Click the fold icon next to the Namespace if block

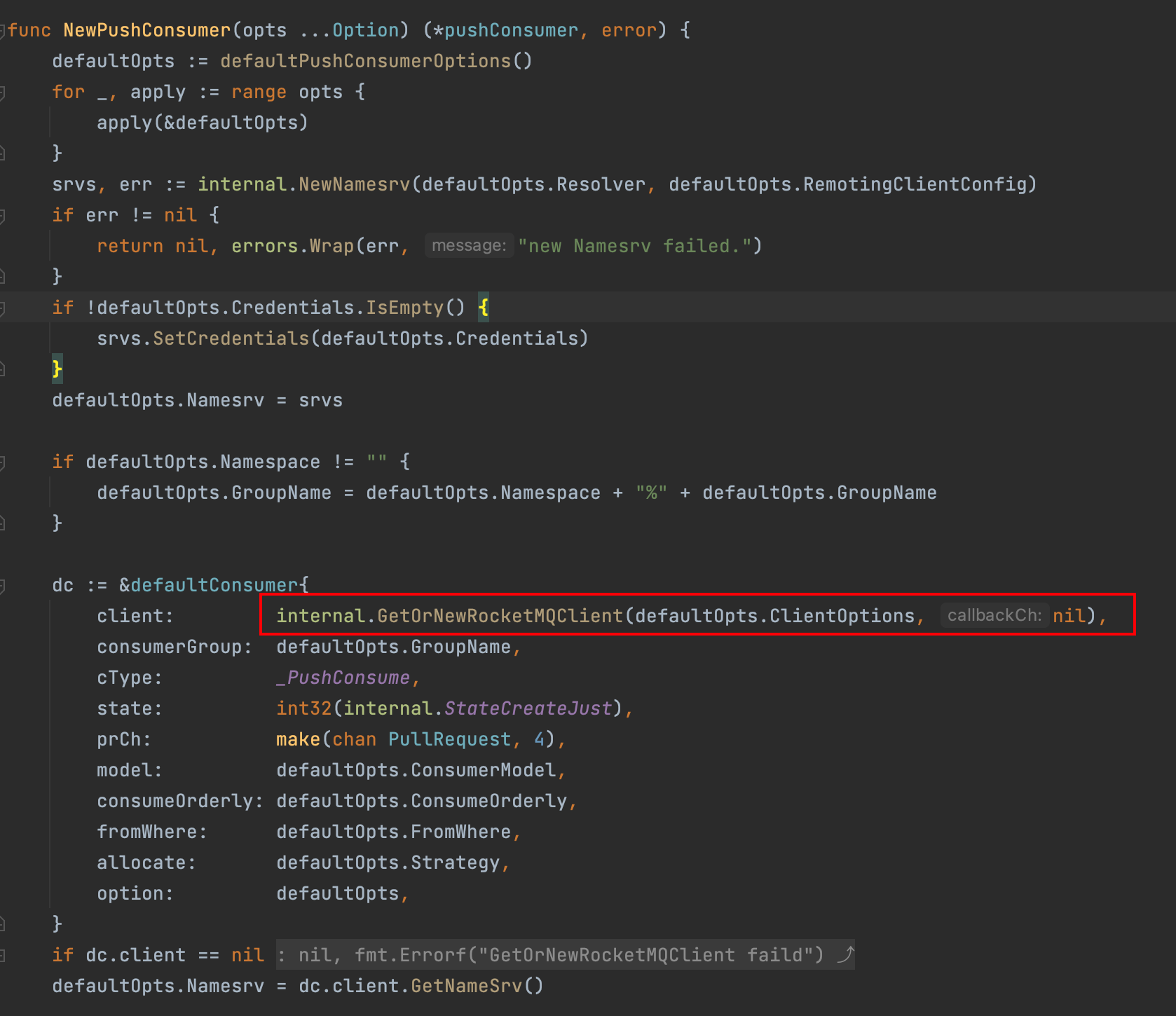coord(5,461)
